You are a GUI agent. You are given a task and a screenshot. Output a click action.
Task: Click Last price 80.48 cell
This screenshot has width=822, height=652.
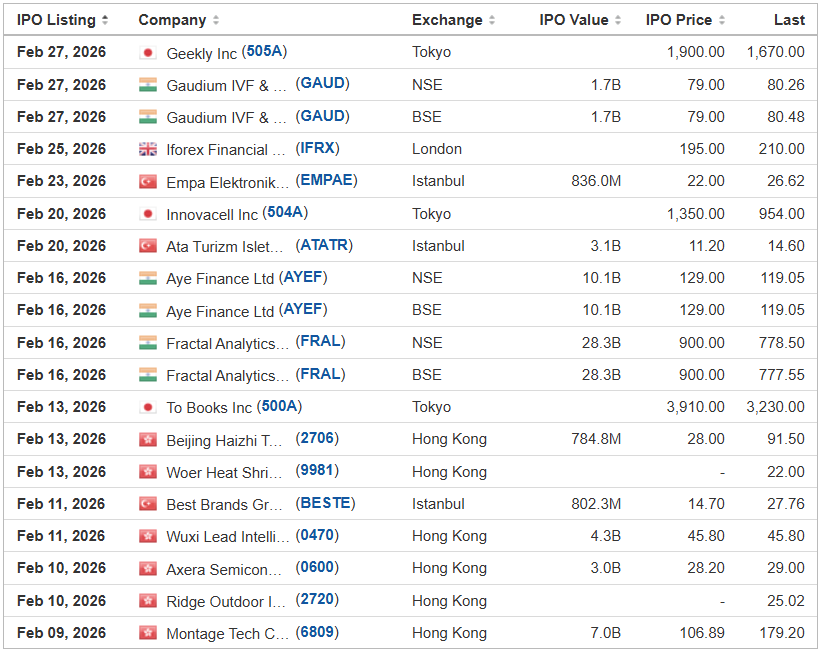[786, 117]
